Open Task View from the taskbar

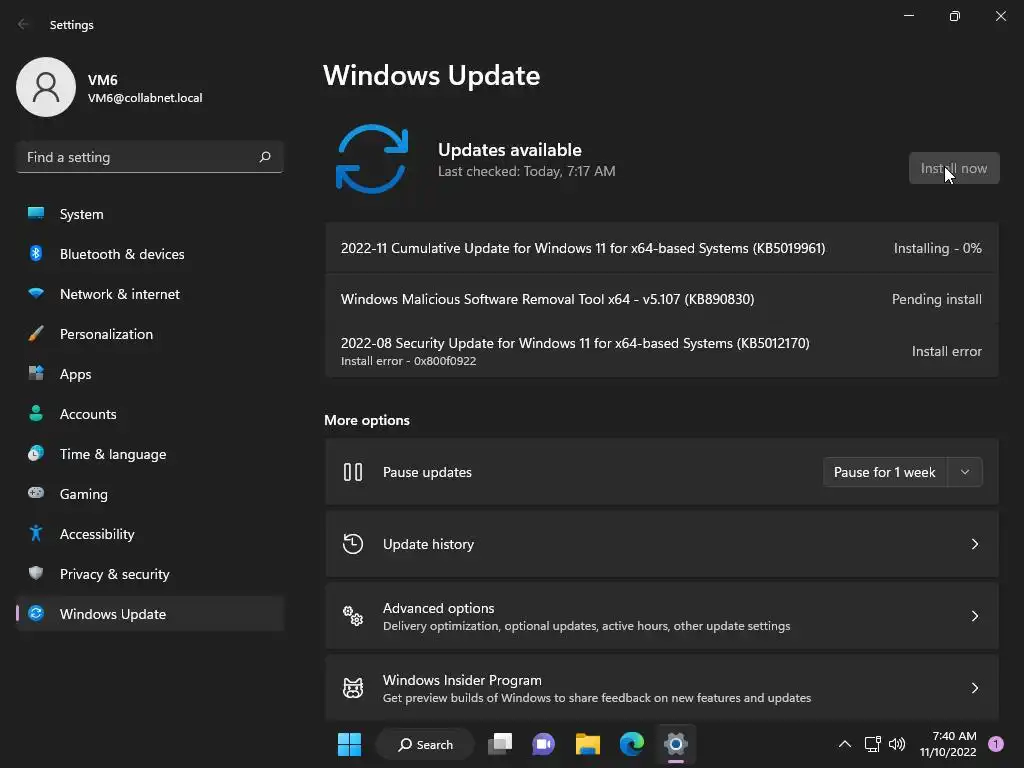point(500,744)
